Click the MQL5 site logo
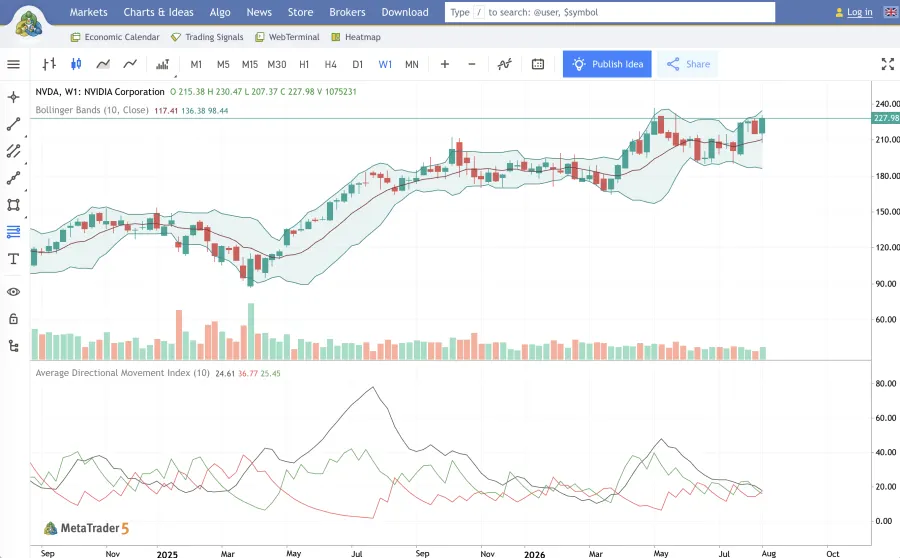The height and width of the screenshot is (558, 900). pos(28,23)
